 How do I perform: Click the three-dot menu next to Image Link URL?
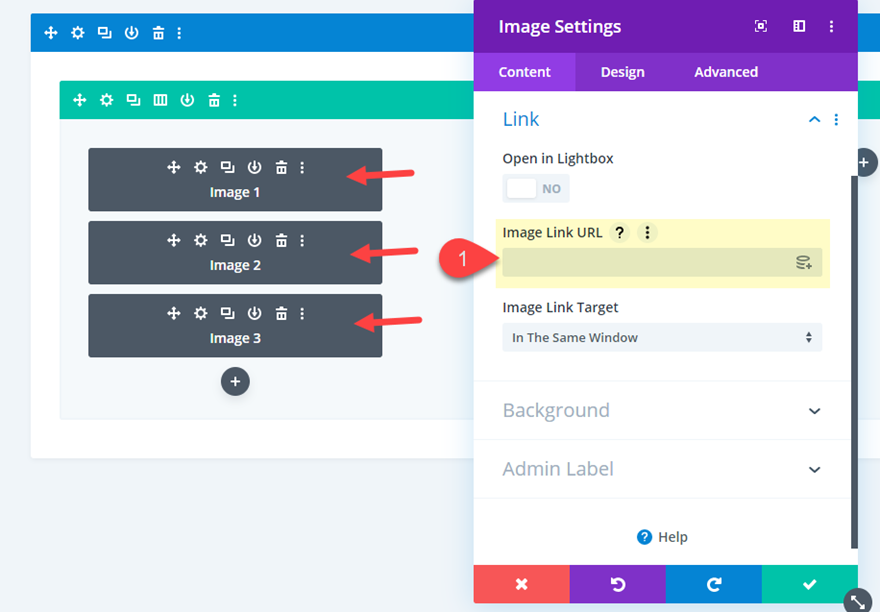(647, 232)
